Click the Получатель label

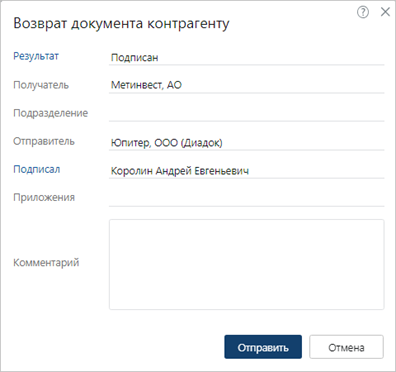click(x=41, y=85)
